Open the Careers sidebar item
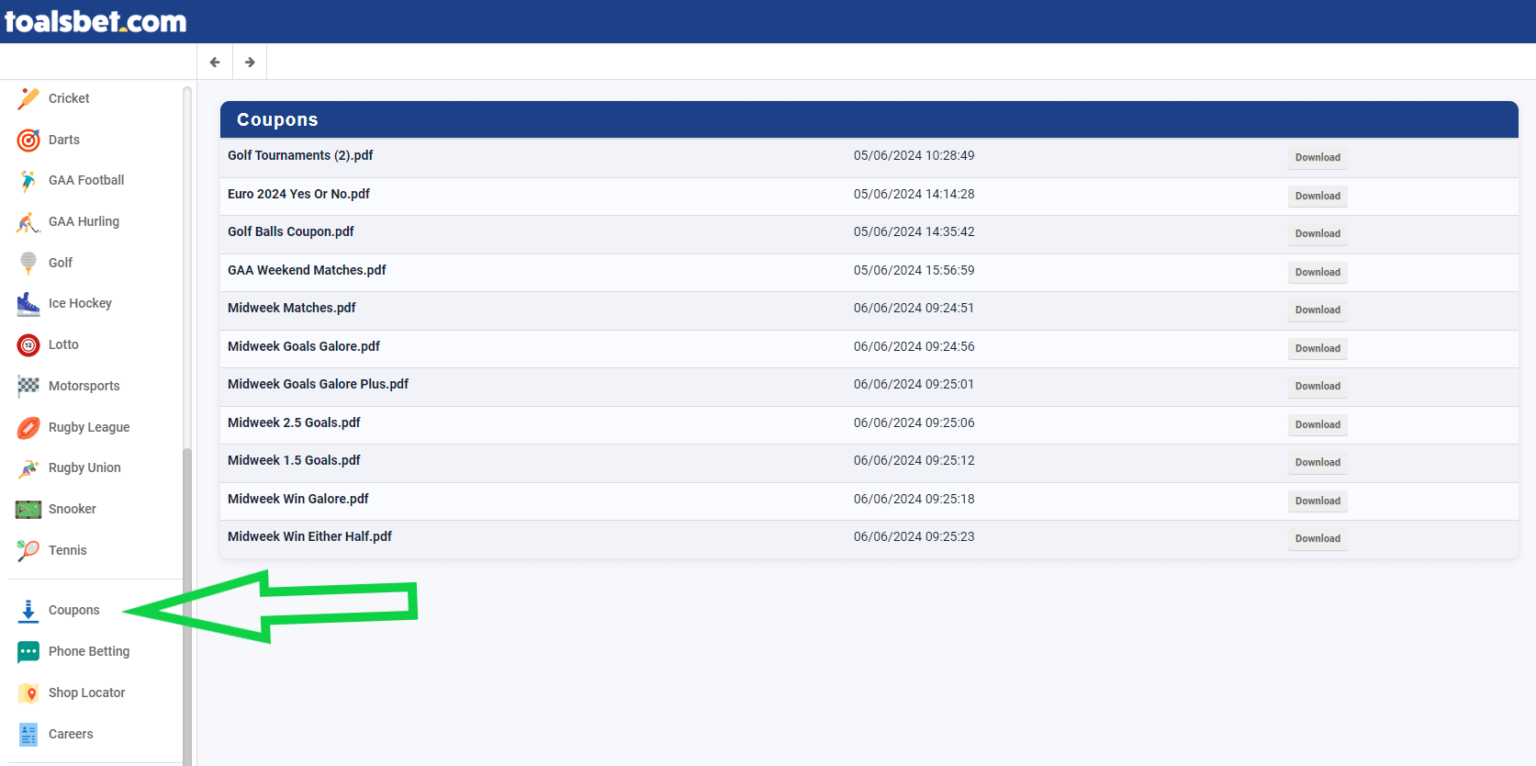1536x766 pixels. pyautogui.click(x=70, y=734)
